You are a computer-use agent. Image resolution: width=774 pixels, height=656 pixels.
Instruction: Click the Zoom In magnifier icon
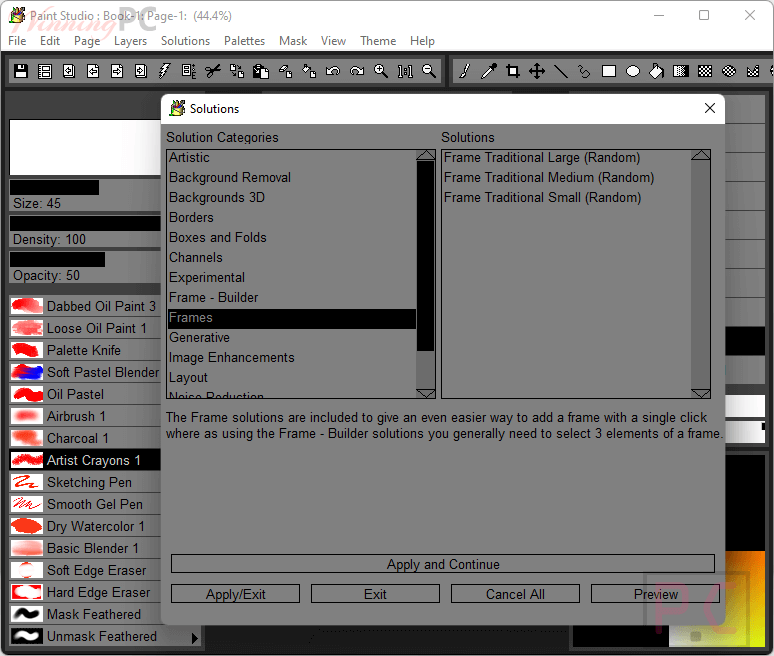pos(381,72)
